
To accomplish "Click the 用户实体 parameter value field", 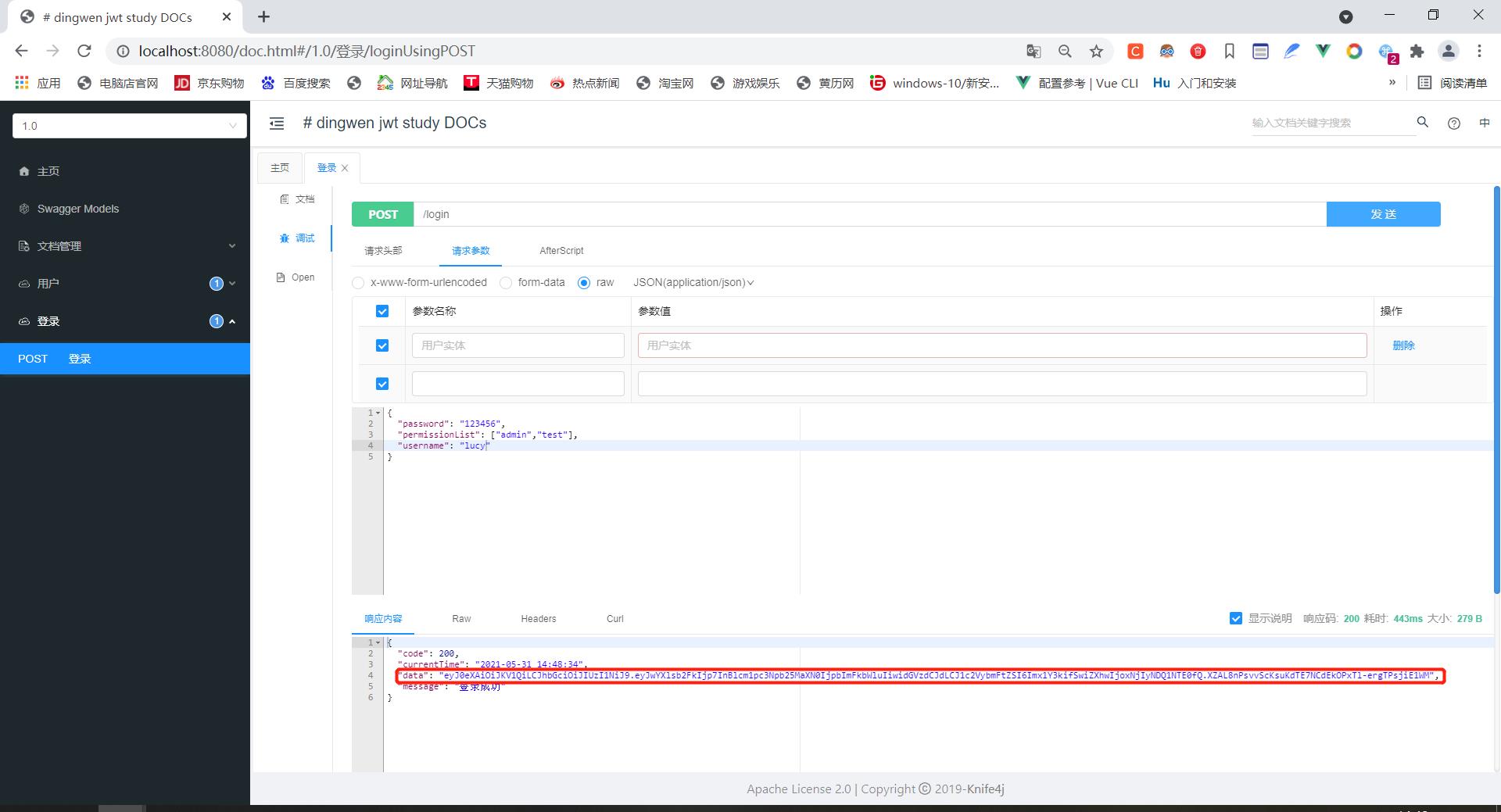I will pyautogui.click(x=1002, y=345).
